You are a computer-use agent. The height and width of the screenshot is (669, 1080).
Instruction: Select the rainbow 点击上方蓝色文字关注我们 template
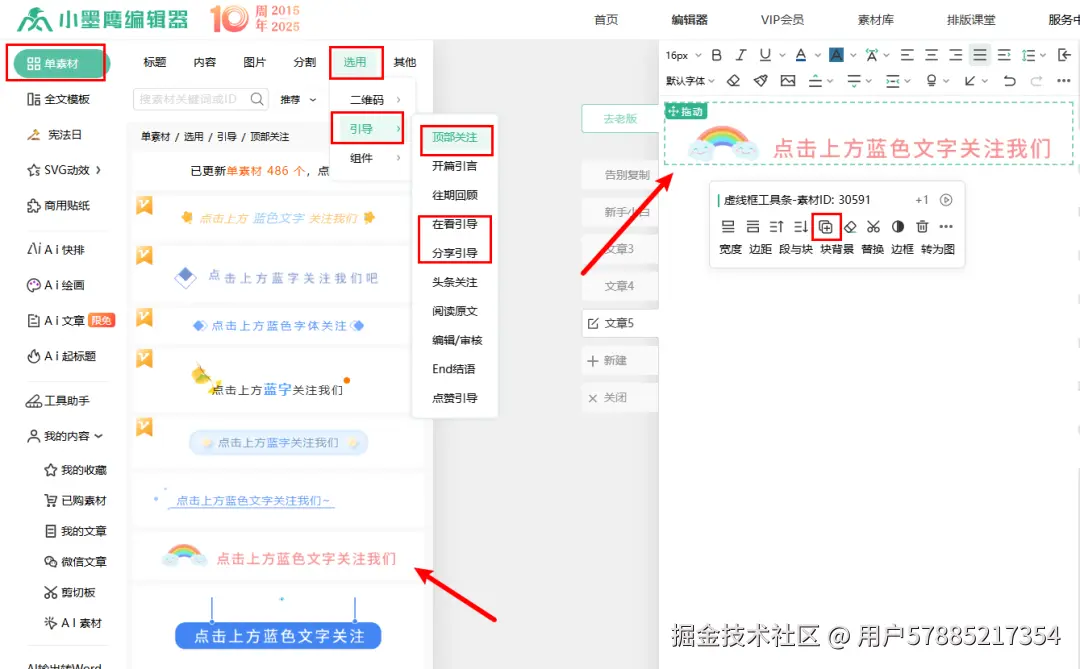(x=280, y=555)
